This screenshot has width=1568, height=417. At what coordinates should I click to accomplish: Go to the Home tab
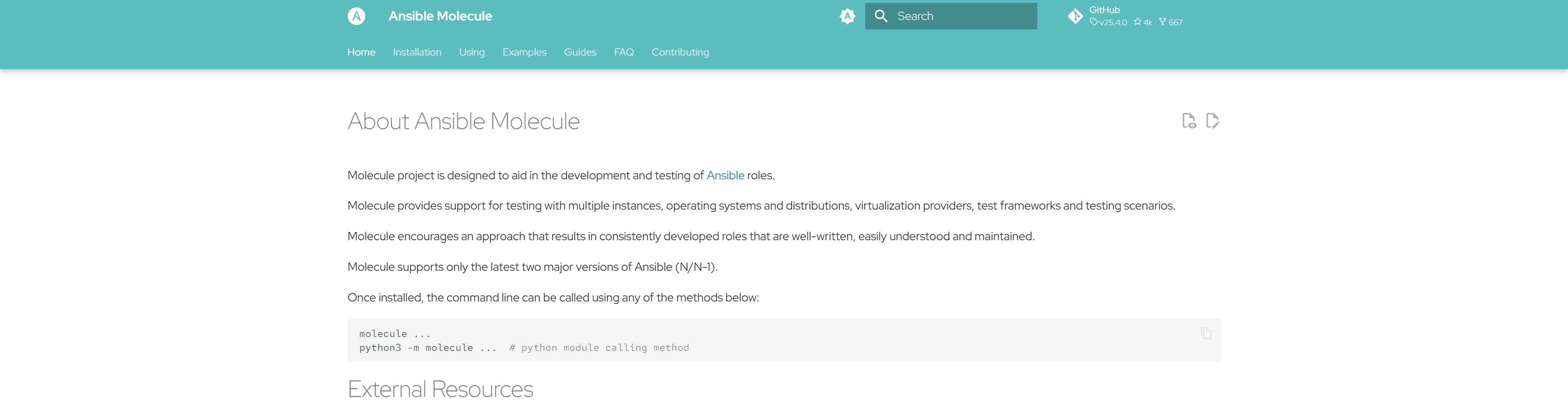(361, 52)
